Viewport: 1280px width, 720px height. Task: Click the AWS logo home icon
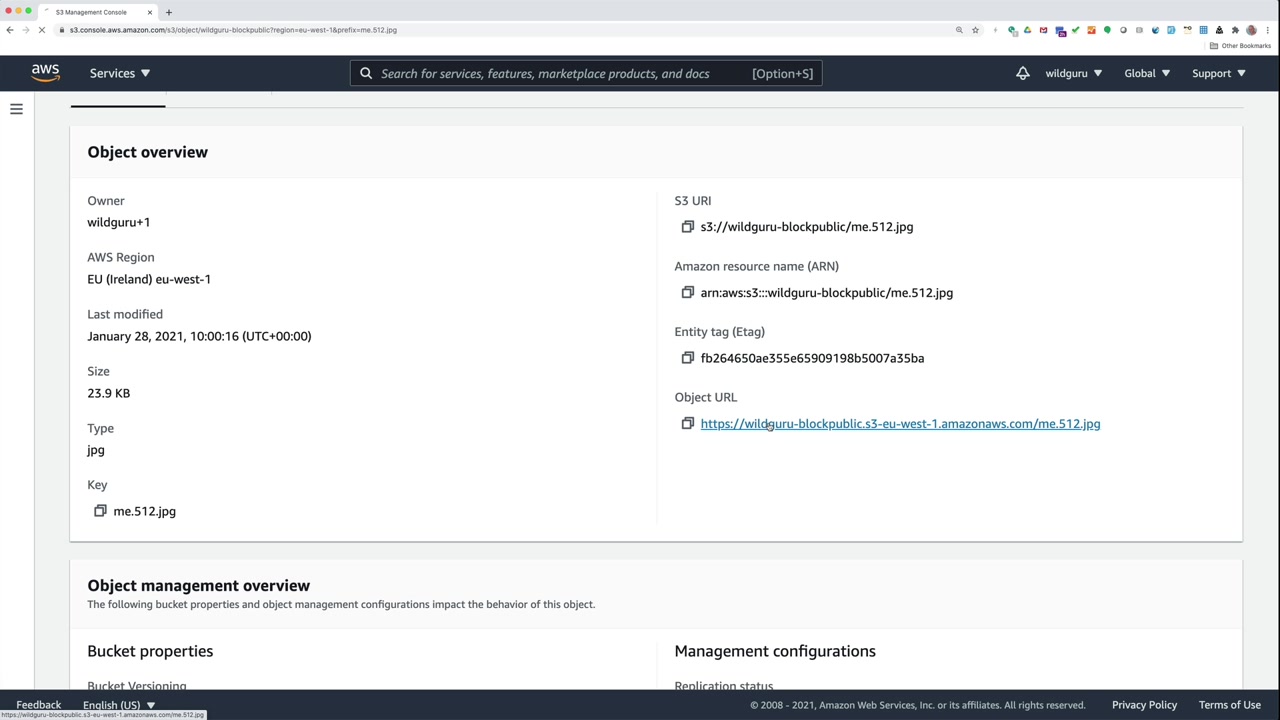tap(45, 73)
